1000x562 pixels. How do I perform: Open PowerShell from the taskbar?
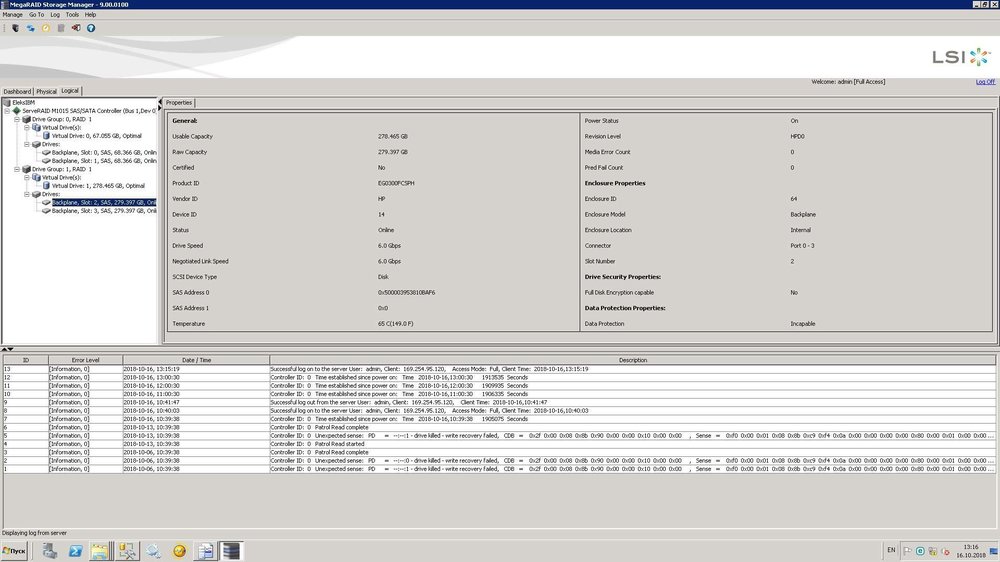(74, 550)
